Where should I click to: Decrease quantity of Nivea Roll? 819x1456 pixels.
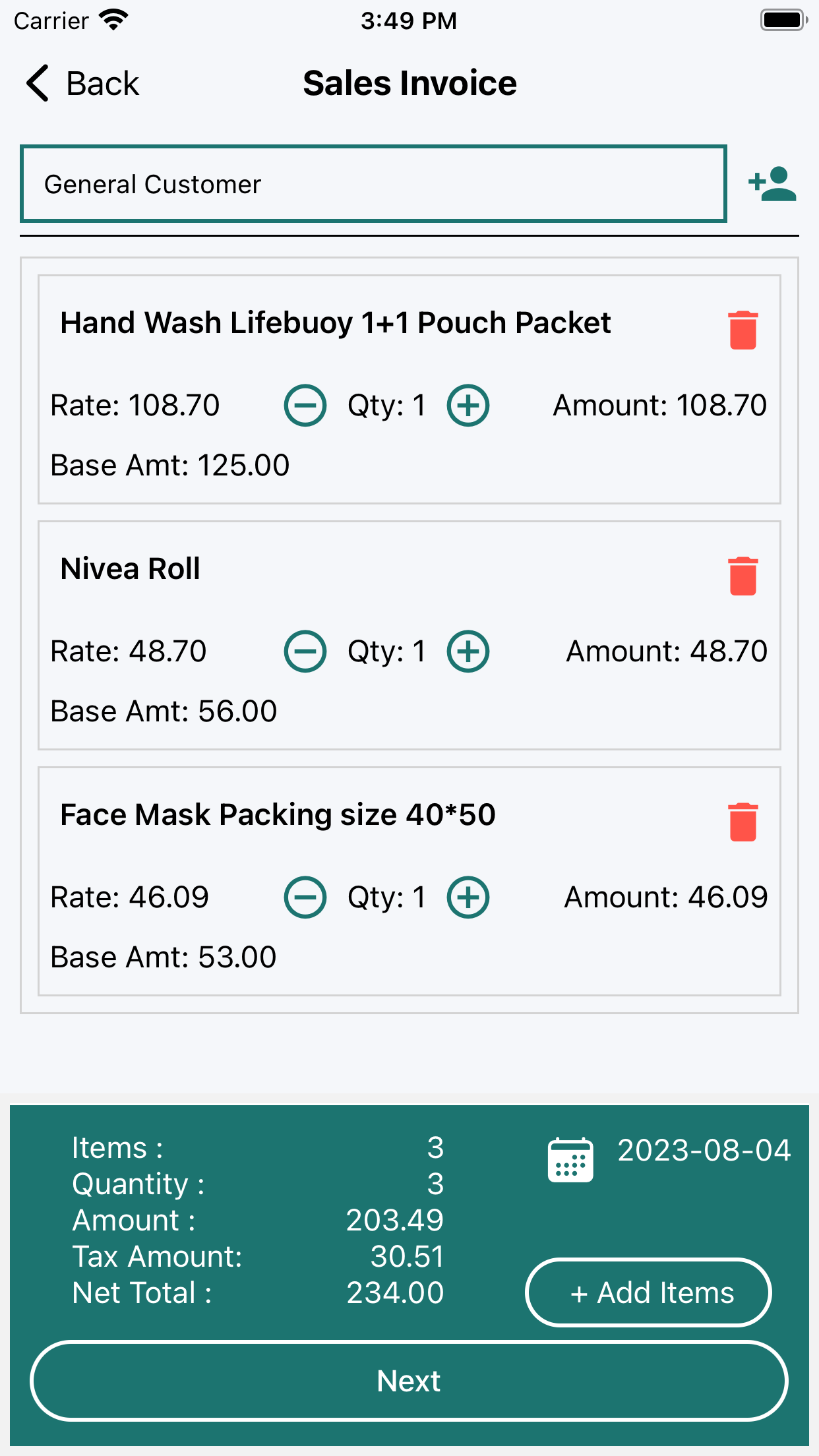[x=305, y=652]
